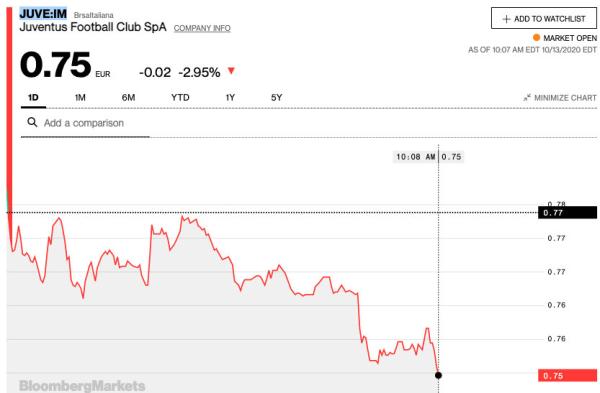This screenshot has height=393, width=600.
Task: Click the red down triangle next to -2.95%
Action: [x=231, y=71]
